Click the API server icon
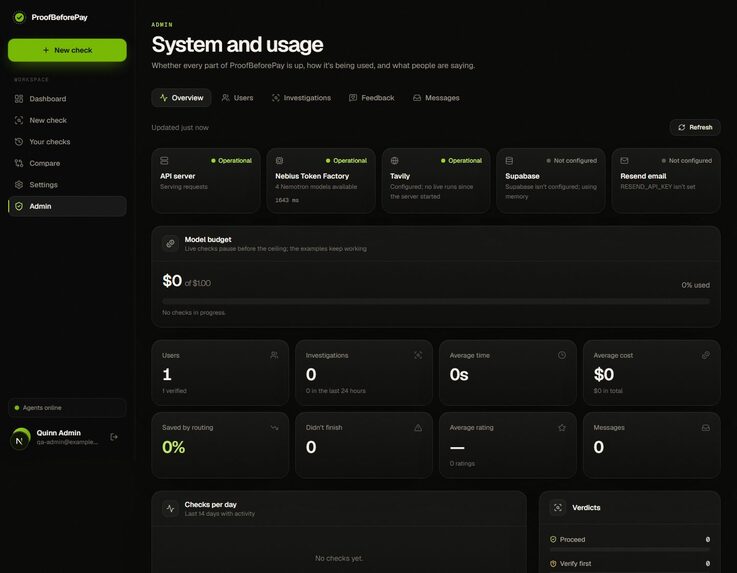The height and width of the screenshot is (573, 737). [x=164, y=161]
